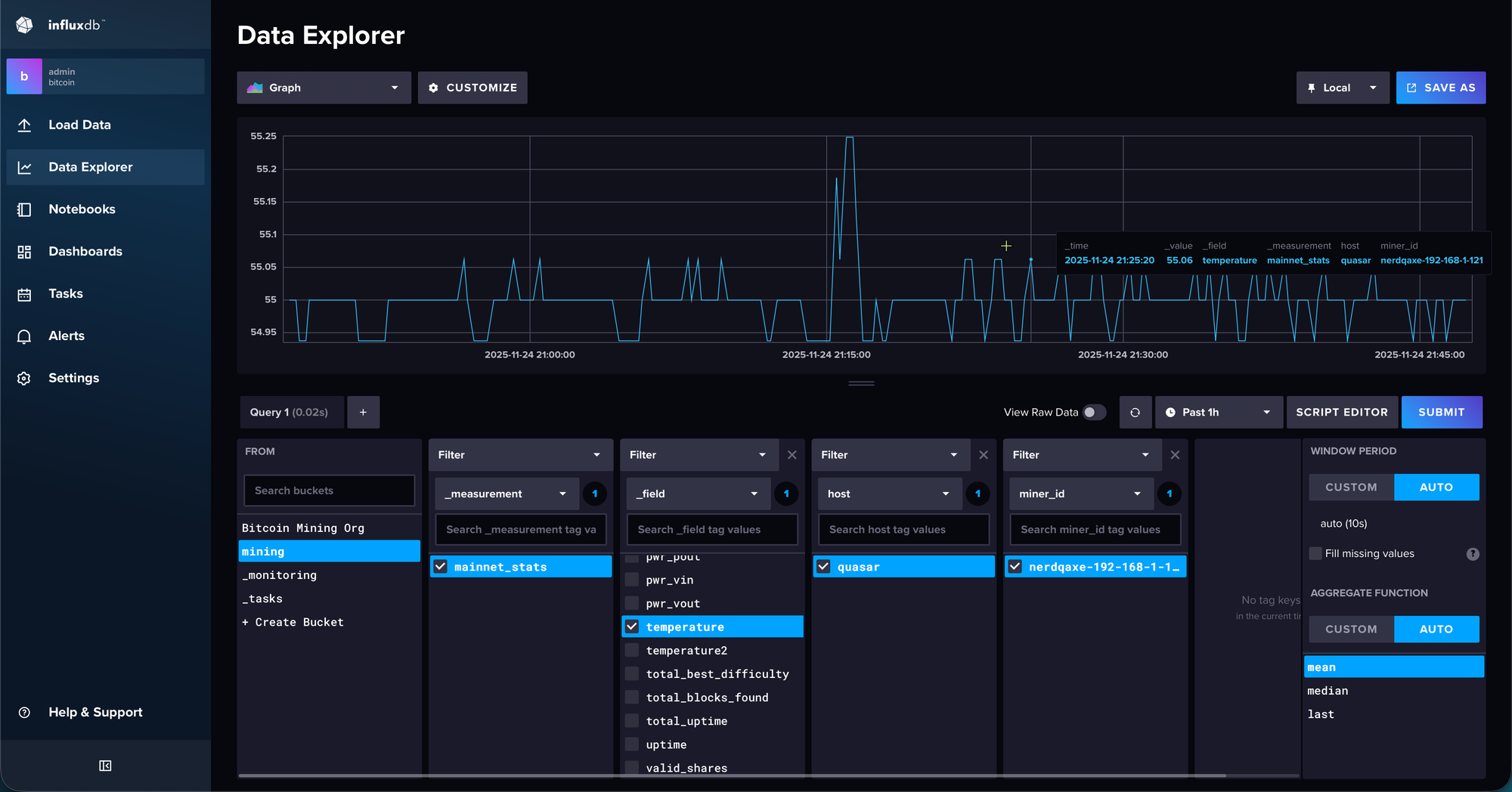Open the Tasks calendar icon
Viewport: 1512px width, 792px height.
pyautogui.click(x=24, y=294)
